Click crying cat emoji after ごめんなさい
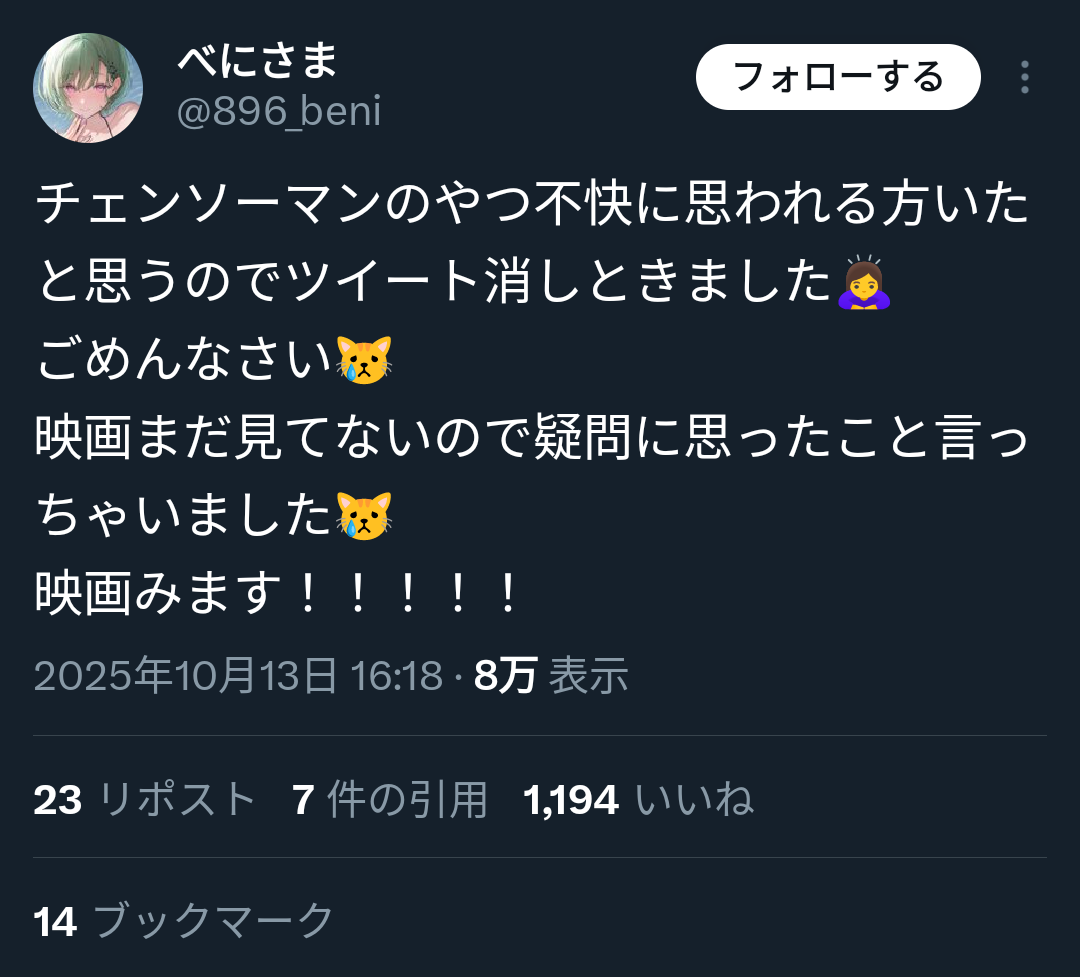 (364, 360)
